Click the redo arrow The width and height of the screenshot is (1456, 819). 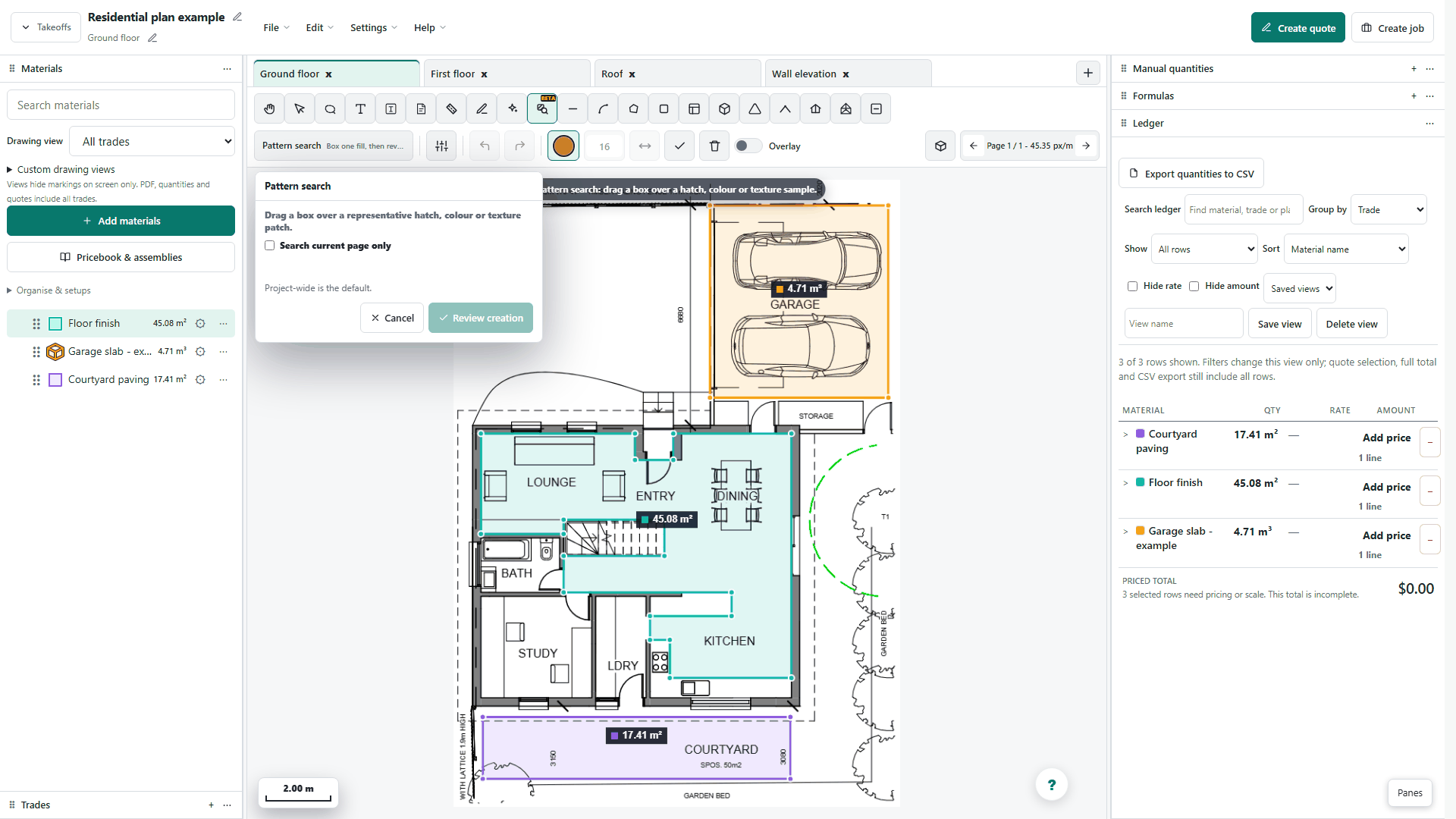point(519,146)
